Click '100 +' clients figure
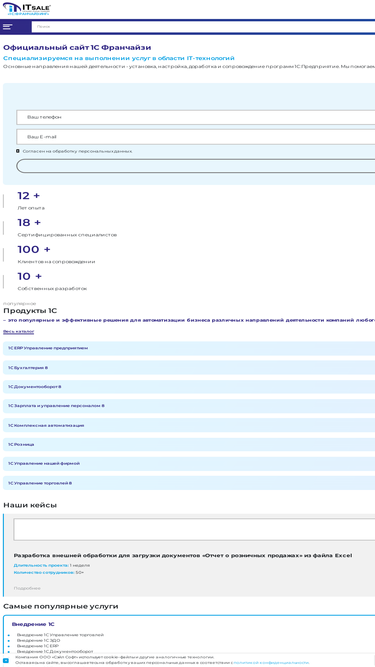This screenshot has height=667, width=375. pos(34,249)
